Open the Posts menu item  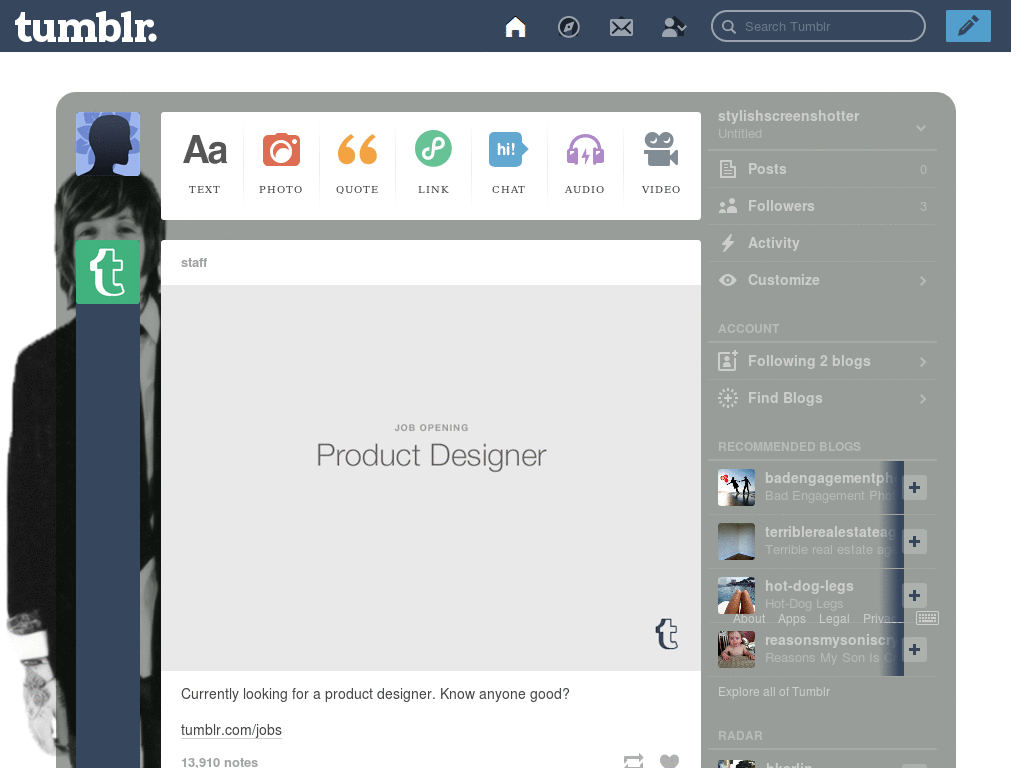coord(822,169)
